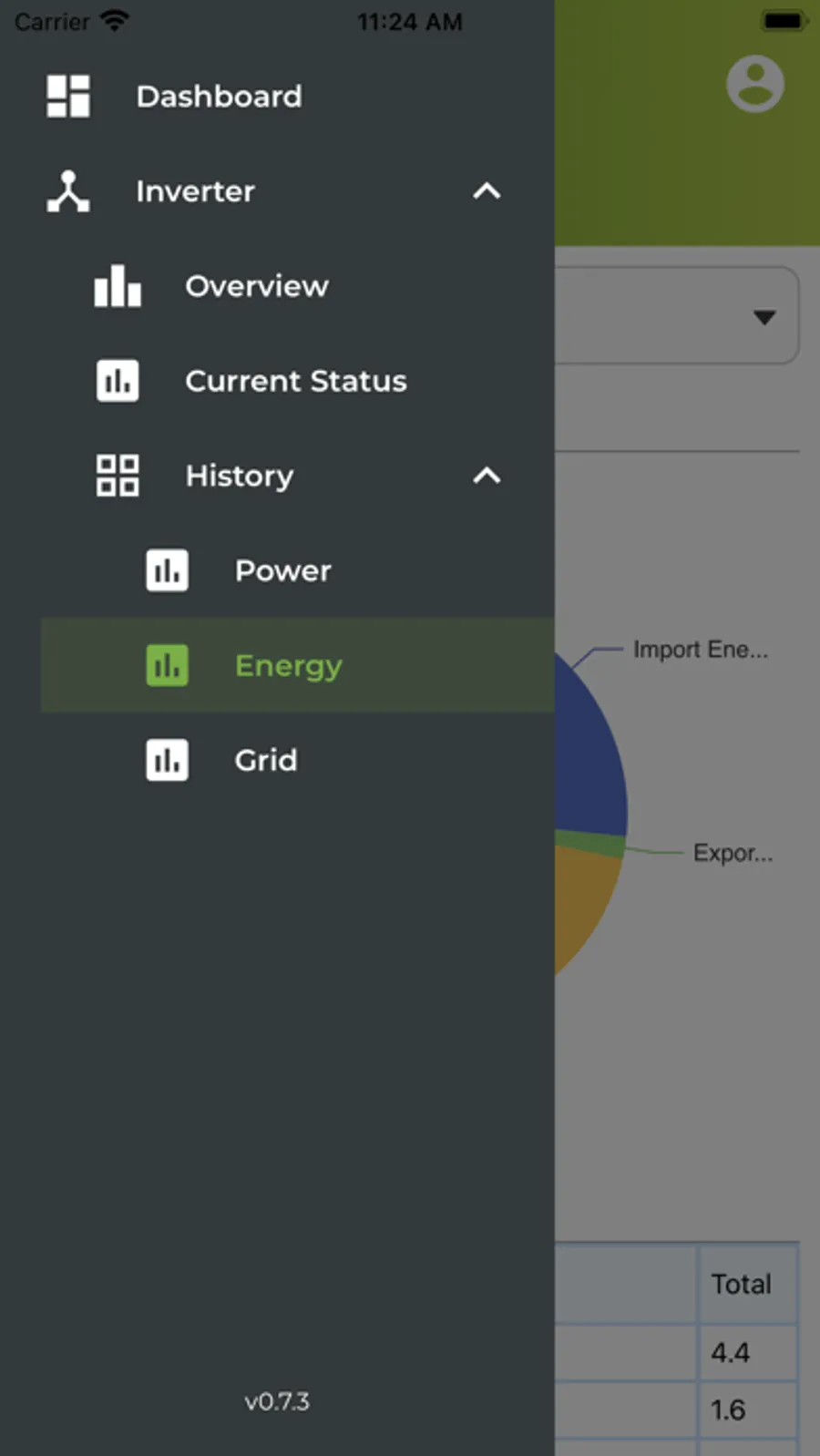
Task: Open the dropdown arrow selector
Action: coord(764,317)
